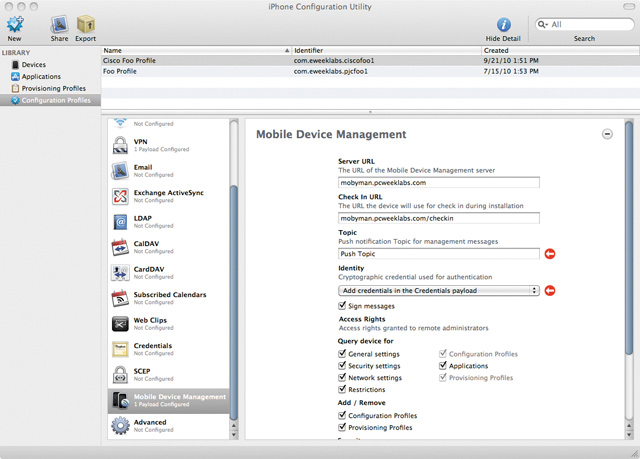640x459 pixels.
Task: Toggle Add / Remove Provisioning Profiles checkbox
Action: click(342, 427)
